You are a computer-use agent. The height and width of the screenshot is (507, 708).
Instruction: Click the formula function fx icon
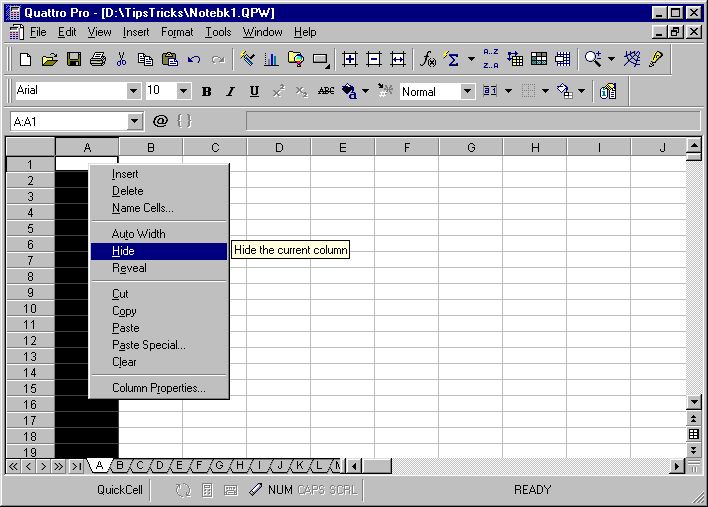(x=428, y=59)
